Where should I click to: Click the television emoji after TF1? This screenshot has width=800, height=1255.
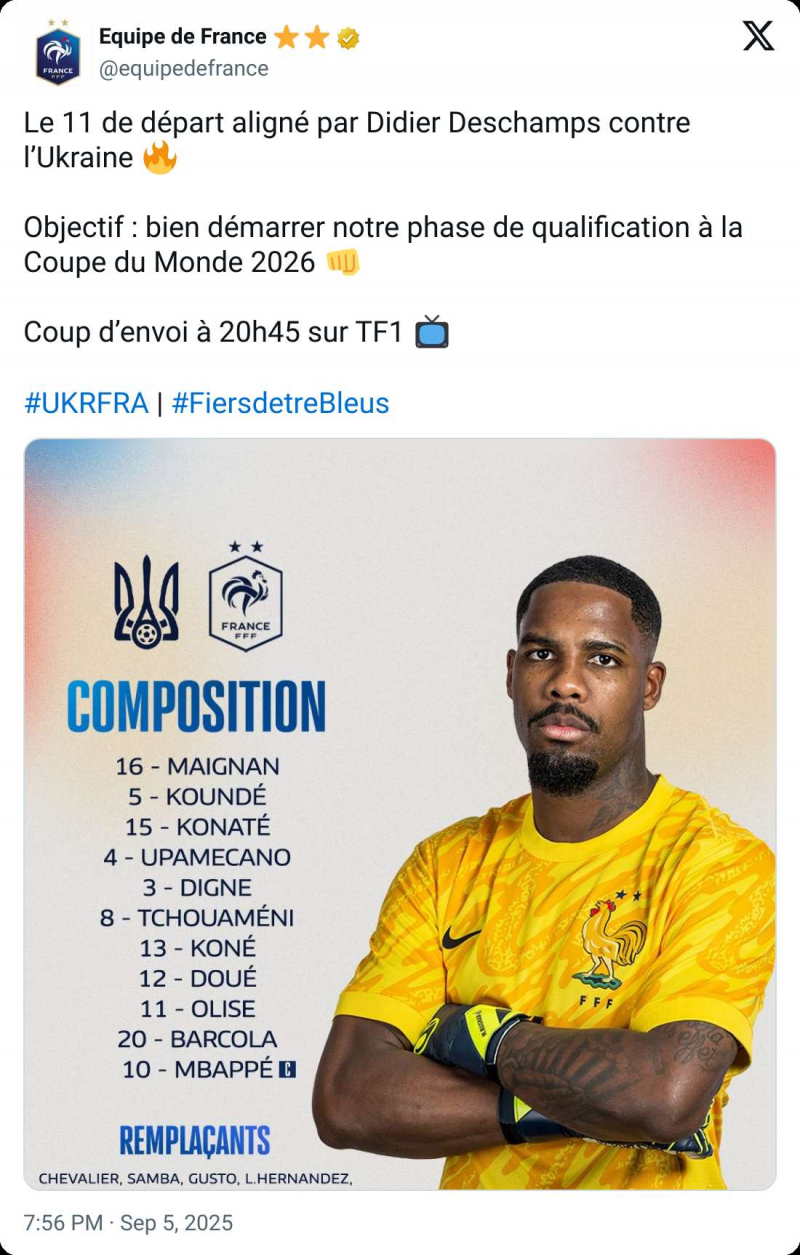431,332
